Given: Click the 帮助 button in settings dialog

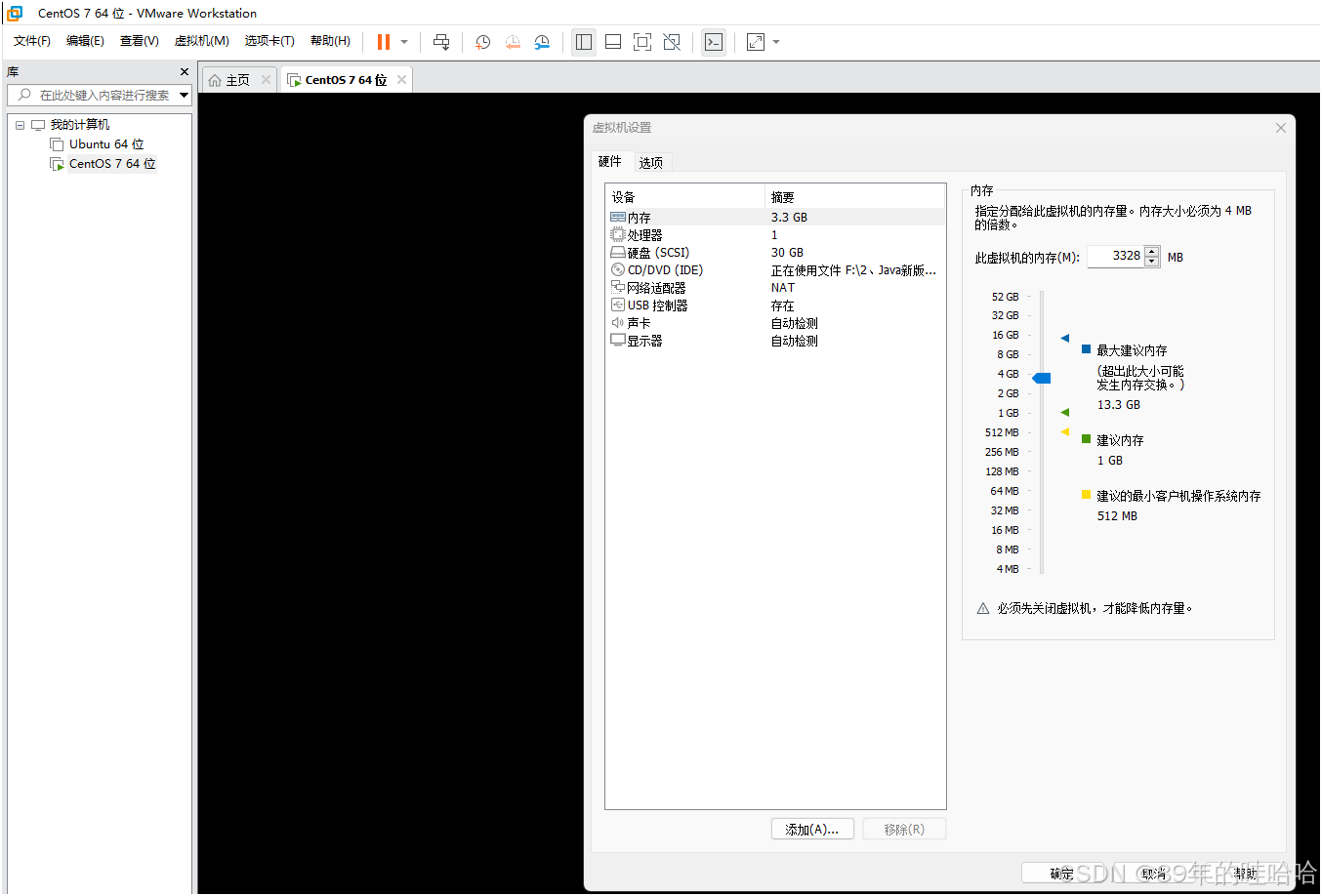Looking at the screenshot, I should pyautogui.click(x=1246, y=874).
